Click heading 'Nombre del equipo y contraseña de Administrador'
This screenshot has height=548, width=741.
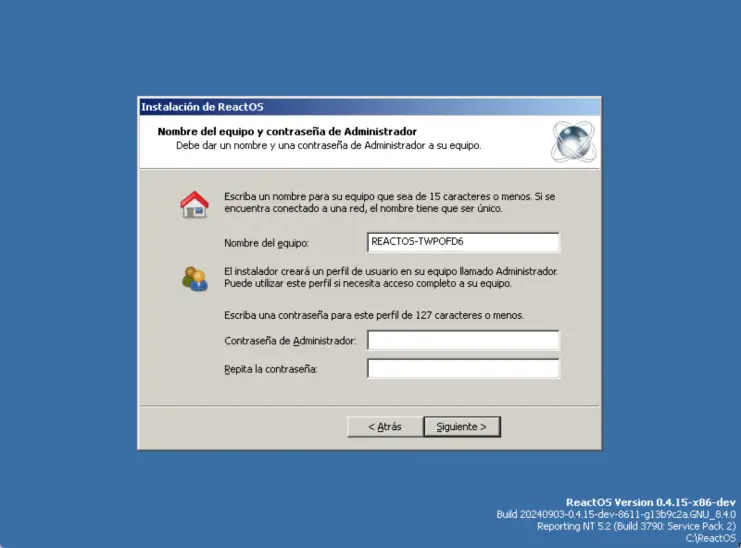point(287,131)
